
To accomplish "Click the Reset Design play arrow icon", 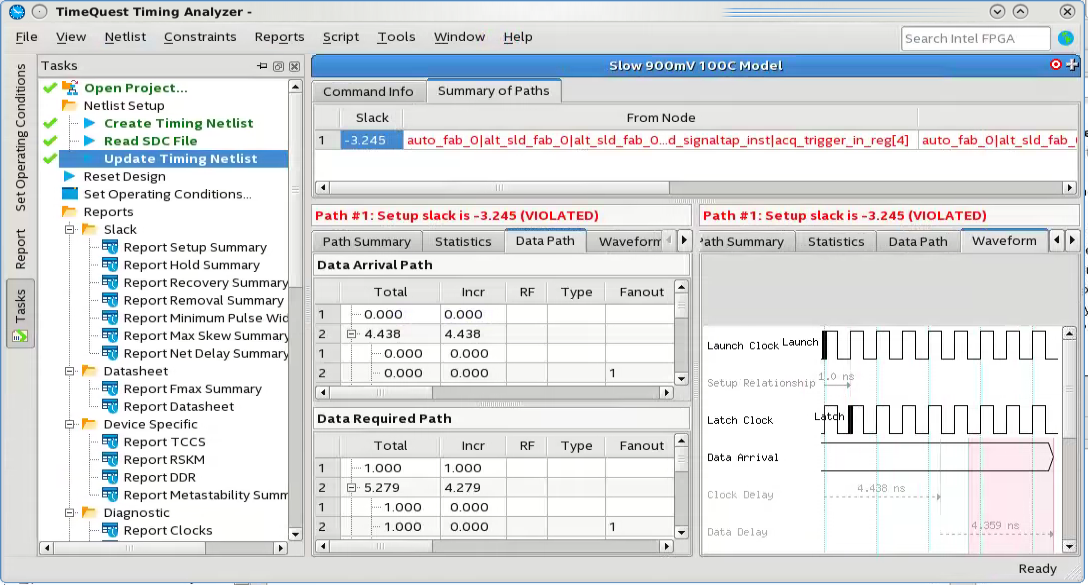I will pyautogui.click(x=69, y=176).
